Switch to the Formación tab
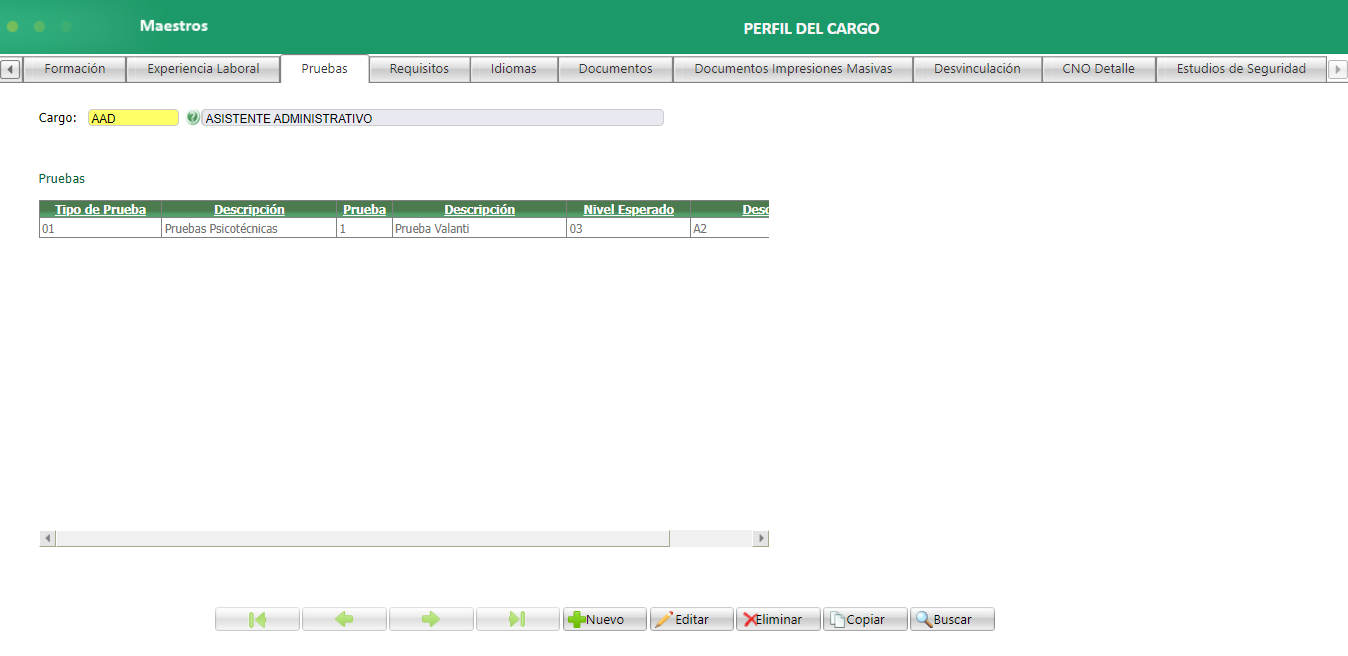Screen dimensions: 1348x656 (x=75, y=69)
